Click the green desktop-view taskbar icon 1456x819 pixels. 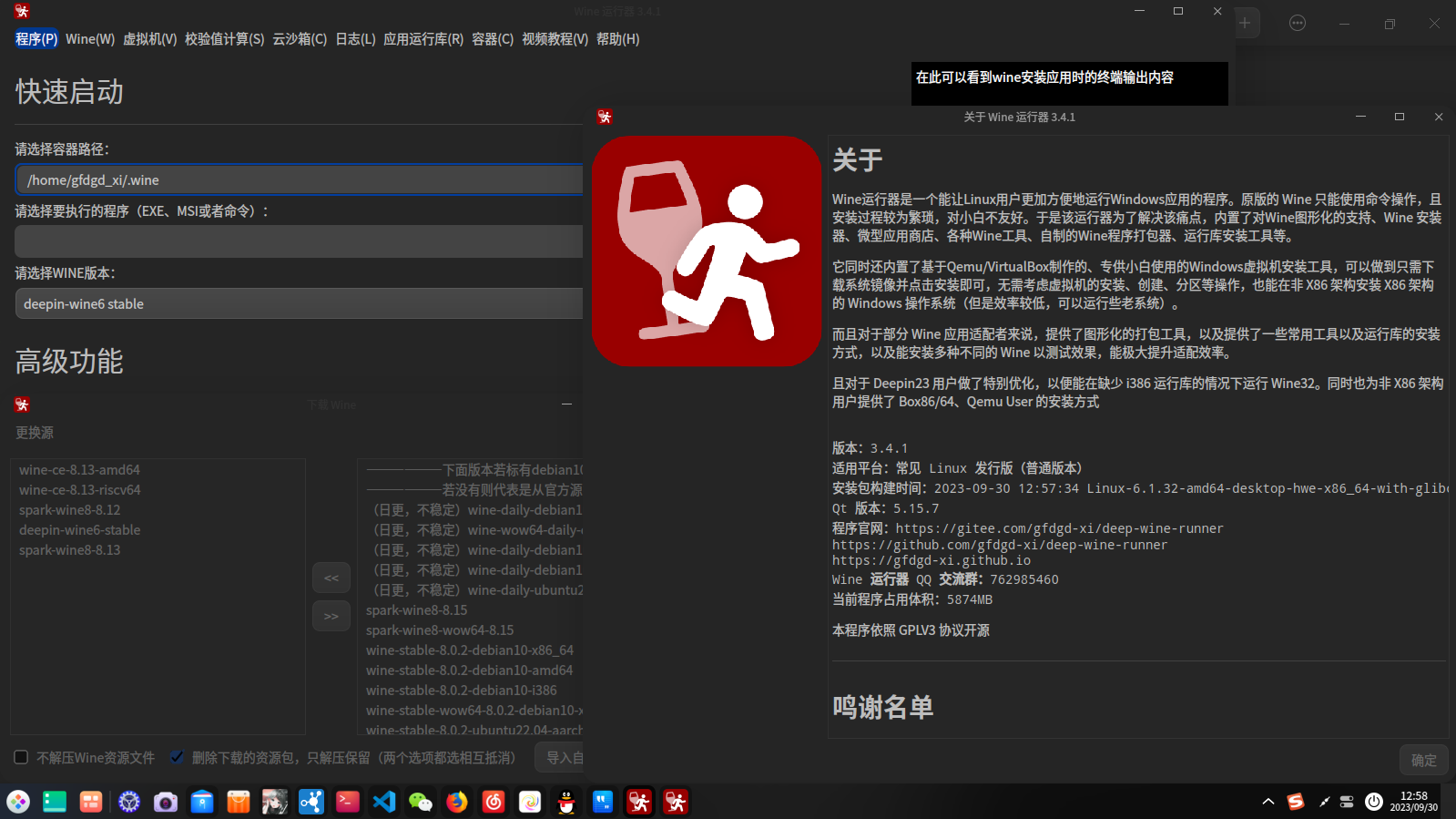point(55,802)
